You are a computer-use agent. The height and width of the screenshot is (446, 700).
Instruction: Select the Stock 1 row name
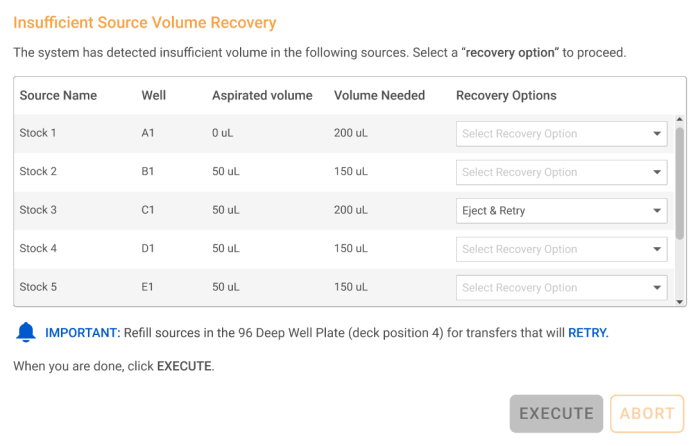[x=39, y=133]
